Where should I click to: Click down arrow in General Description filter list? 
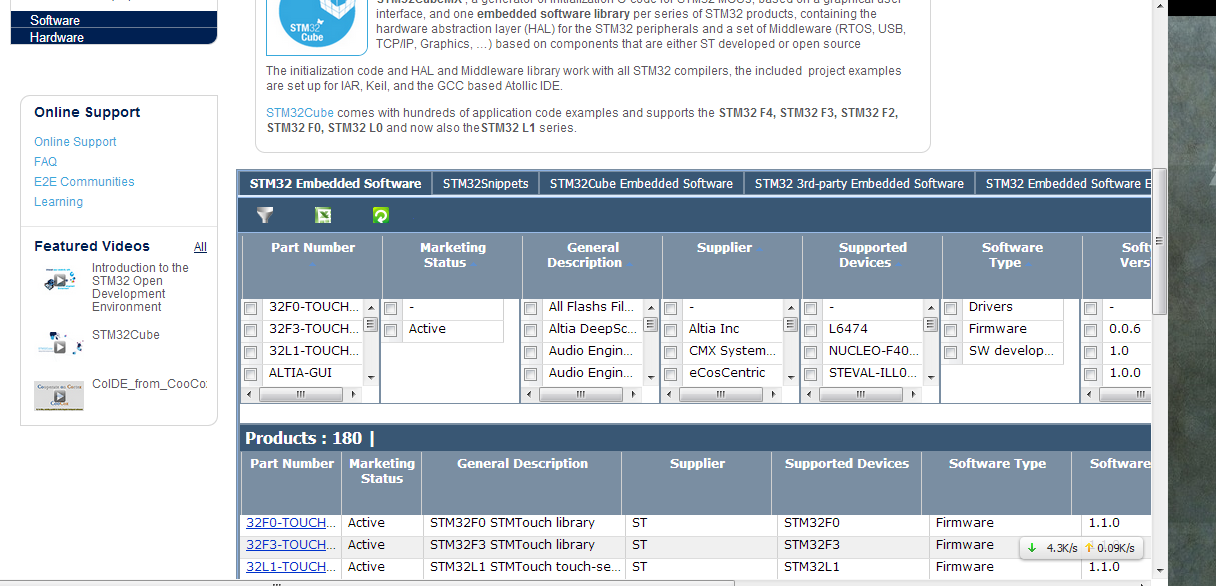(650, 378)
